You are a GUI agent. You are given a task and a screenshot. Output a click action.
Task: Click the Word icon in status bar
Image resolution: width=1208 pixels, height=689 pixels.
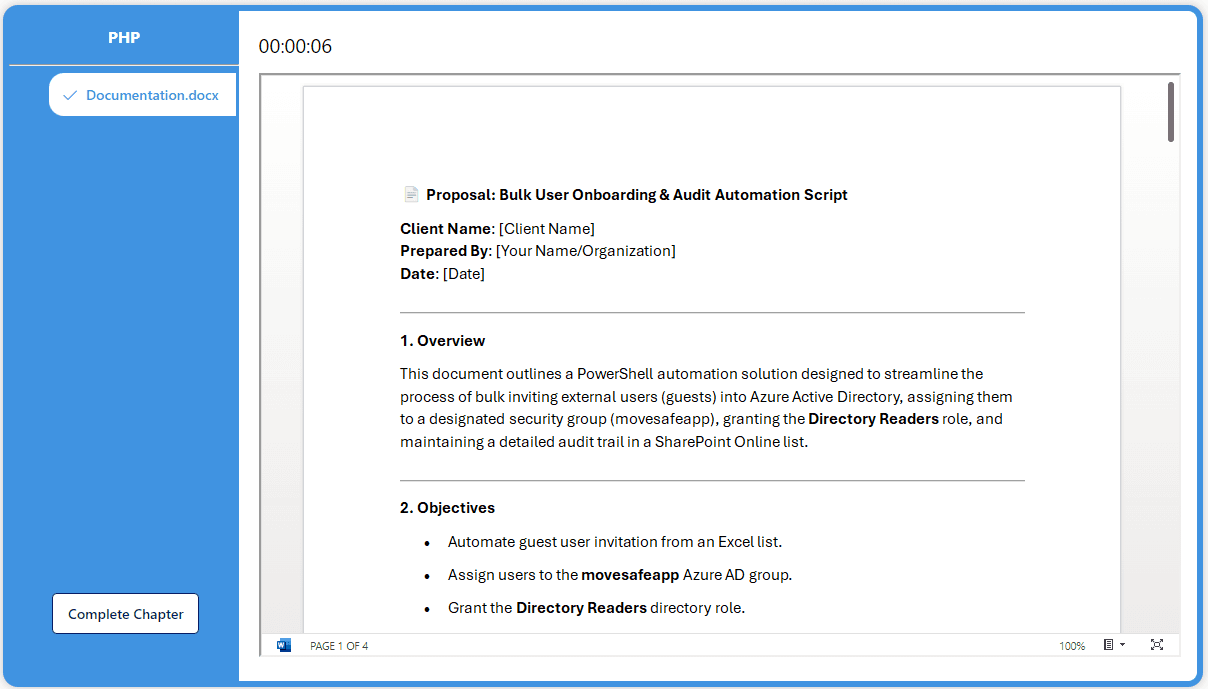pyautogui.click(x=284, y=645)
